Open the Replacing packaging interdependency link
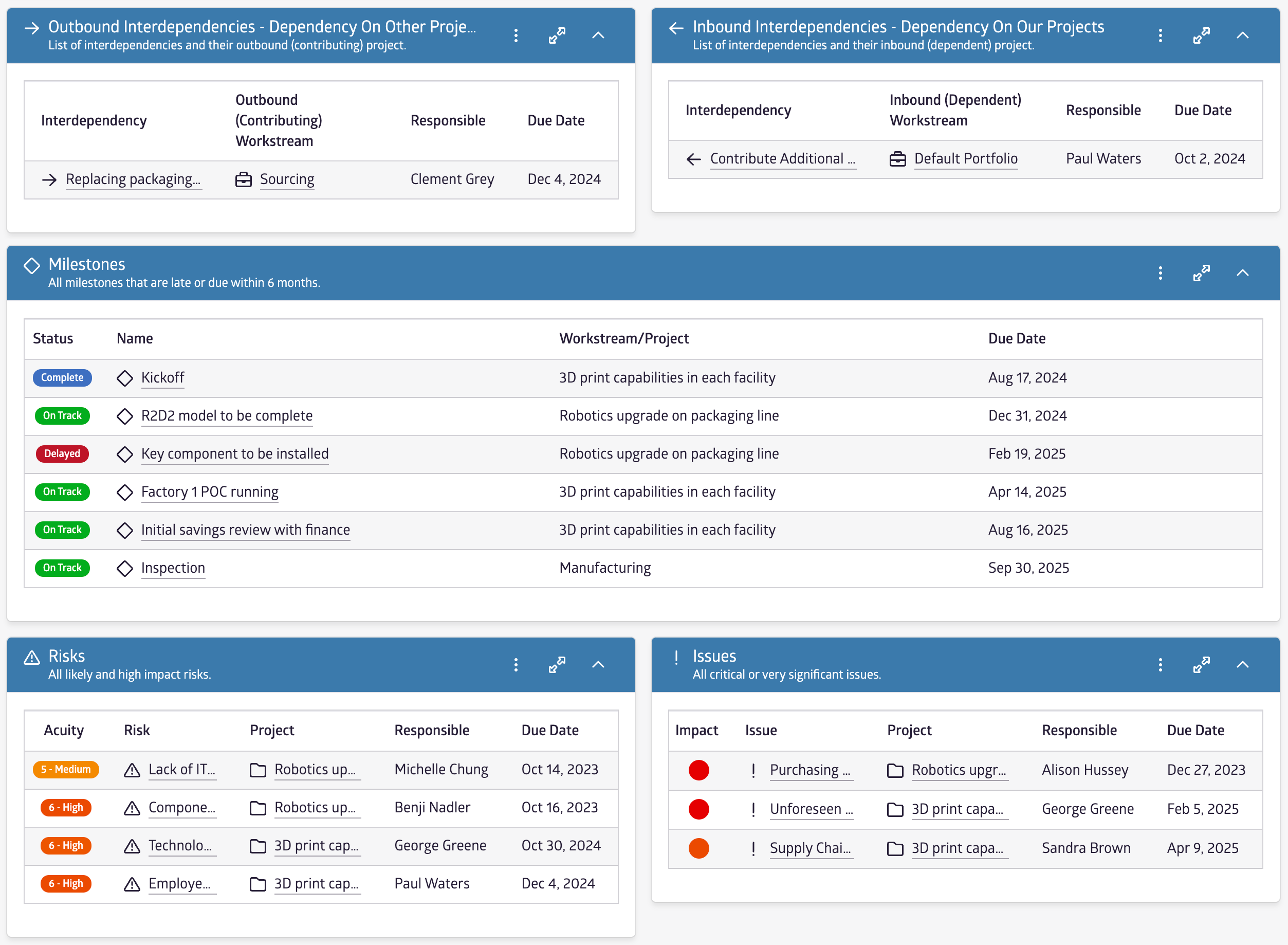Viewport: 1288px width, 945px height. 133,179
